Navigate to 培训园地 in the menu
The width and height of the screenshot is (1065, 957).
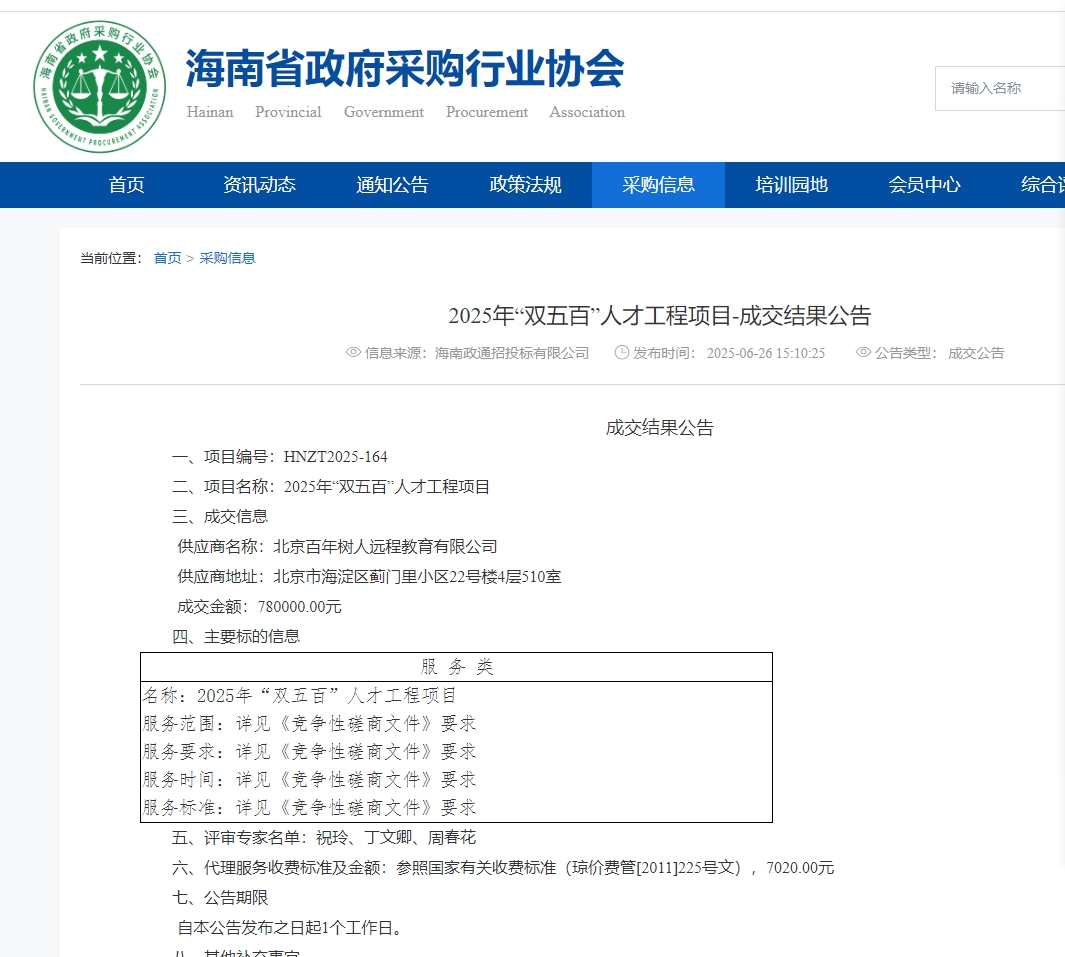tap(791, 185)
